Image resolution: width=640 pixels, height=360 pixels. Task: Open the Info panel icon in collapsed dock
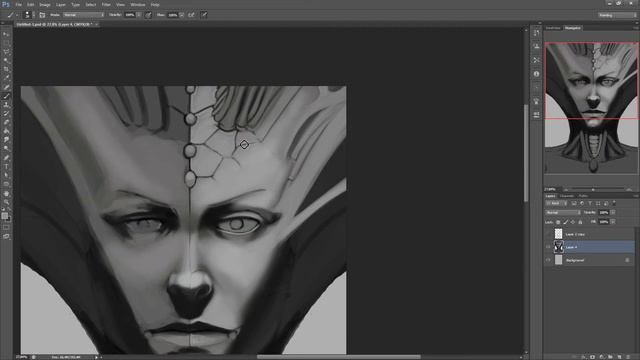tap(536, 74)
